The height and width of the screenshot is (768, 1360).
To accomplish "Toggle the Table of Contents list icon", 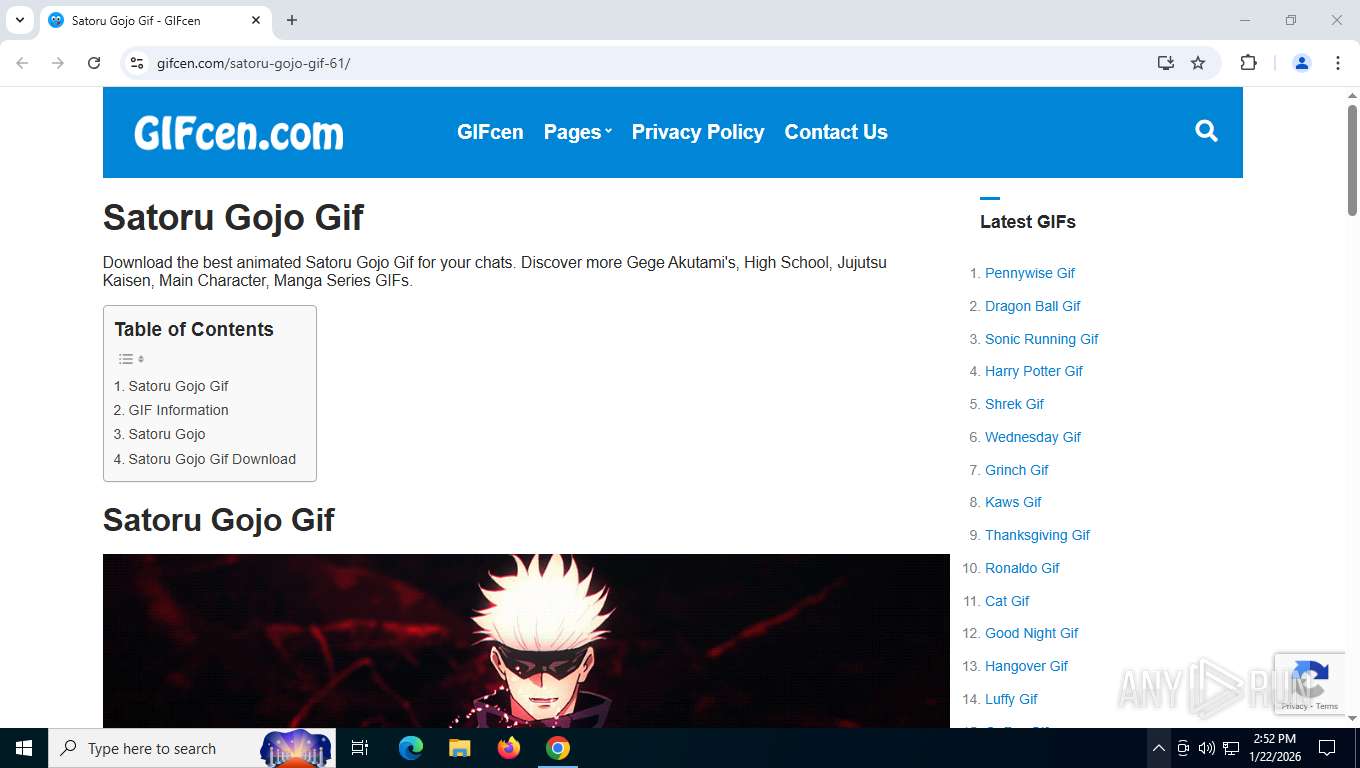I will tap(131, 359).
